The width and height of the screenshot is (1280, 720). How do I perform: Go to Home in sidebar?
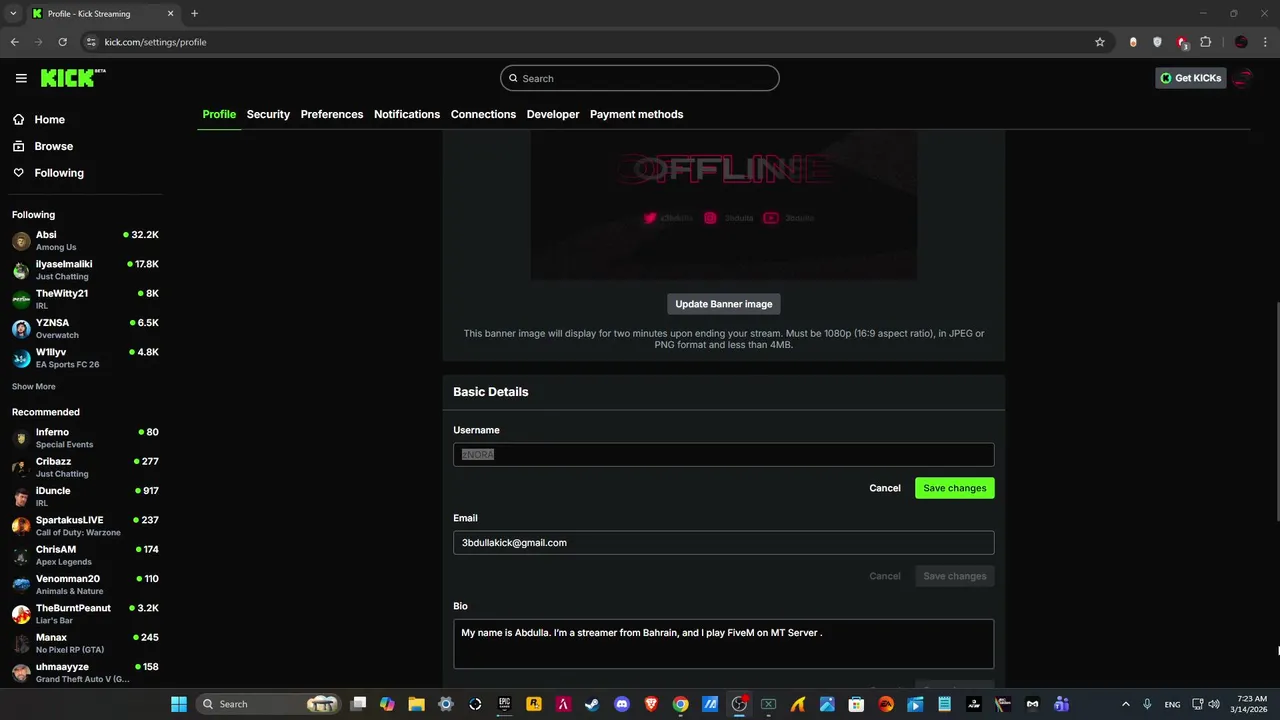coord(49,119)
